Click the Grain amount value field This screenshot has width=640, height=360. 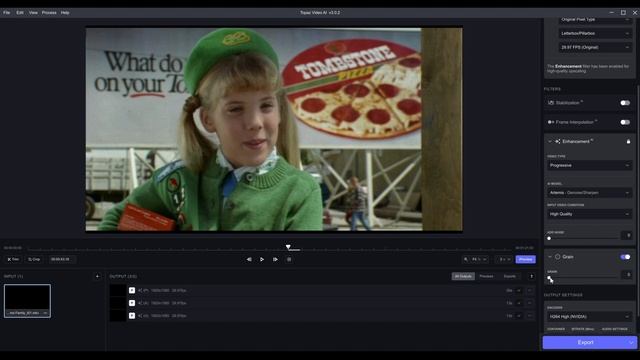coord(627,275)
